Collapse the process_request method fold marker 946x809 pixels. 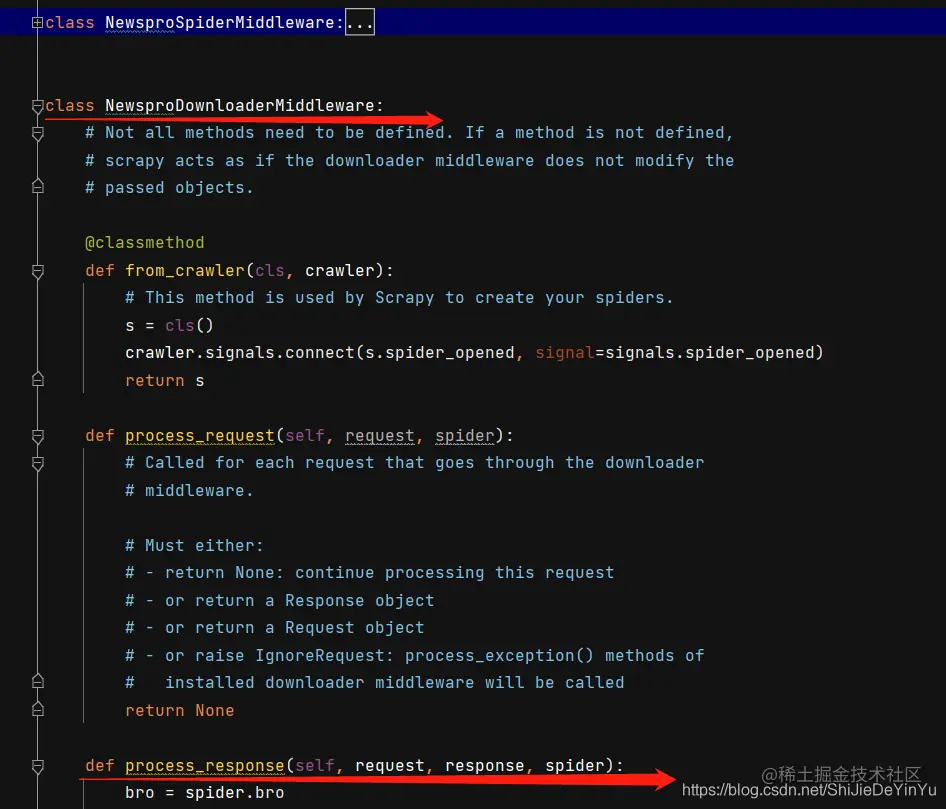pyautogui.click(x=37, y=436)
